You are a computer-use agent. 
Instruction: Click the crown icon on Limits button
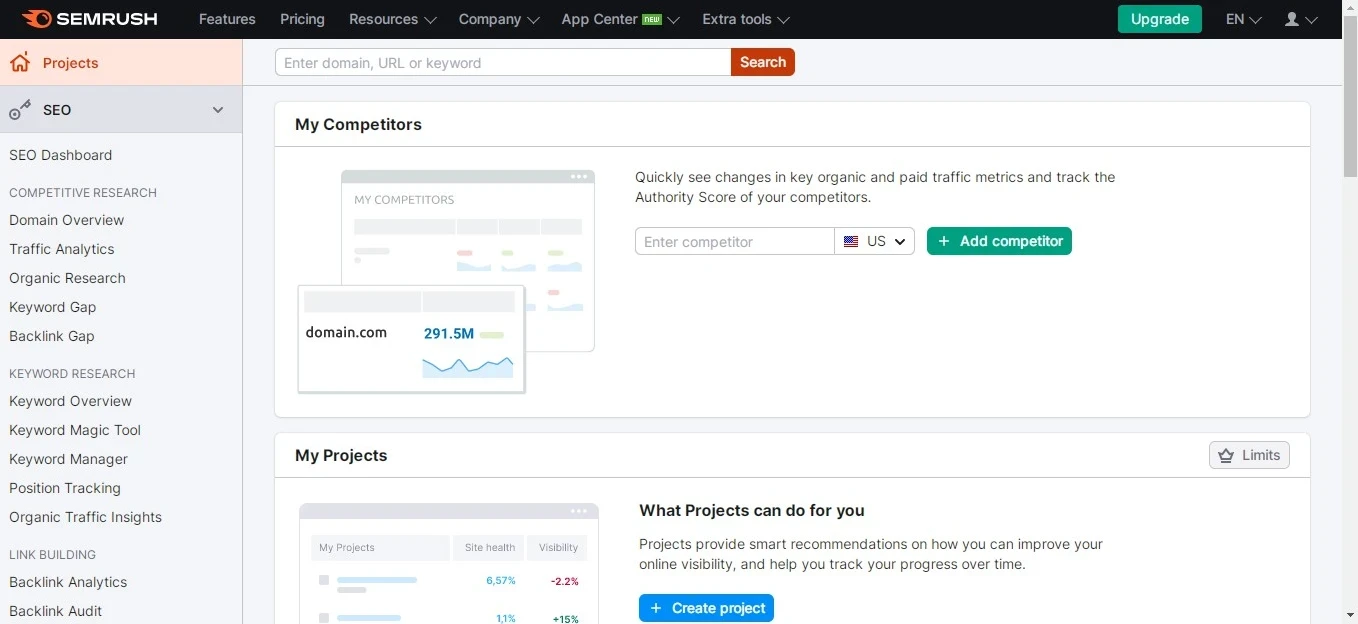(1226, 456)
